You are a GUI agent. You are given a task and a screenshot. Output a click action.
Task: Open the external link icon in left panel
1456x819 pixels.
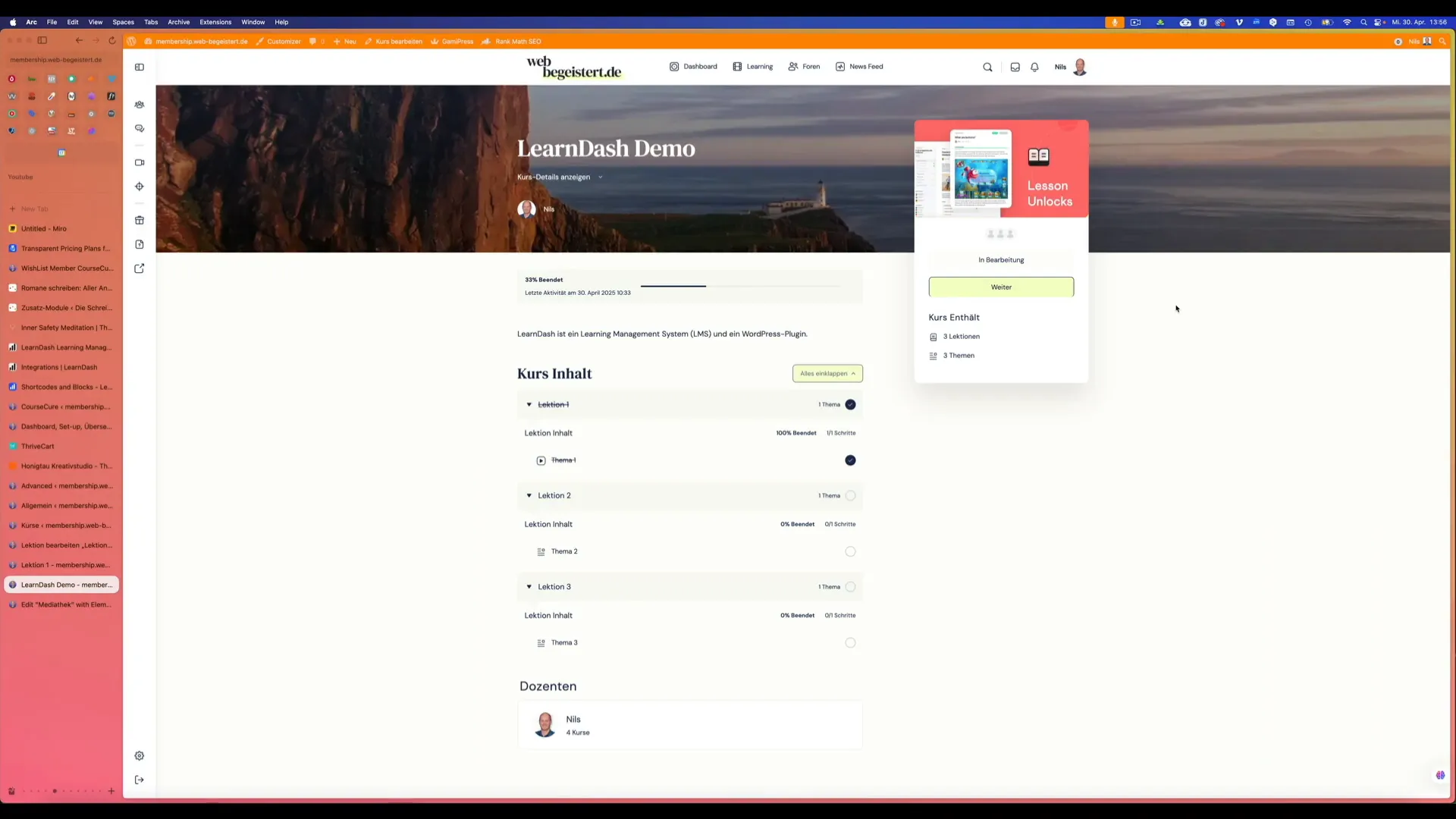[140, 268]
